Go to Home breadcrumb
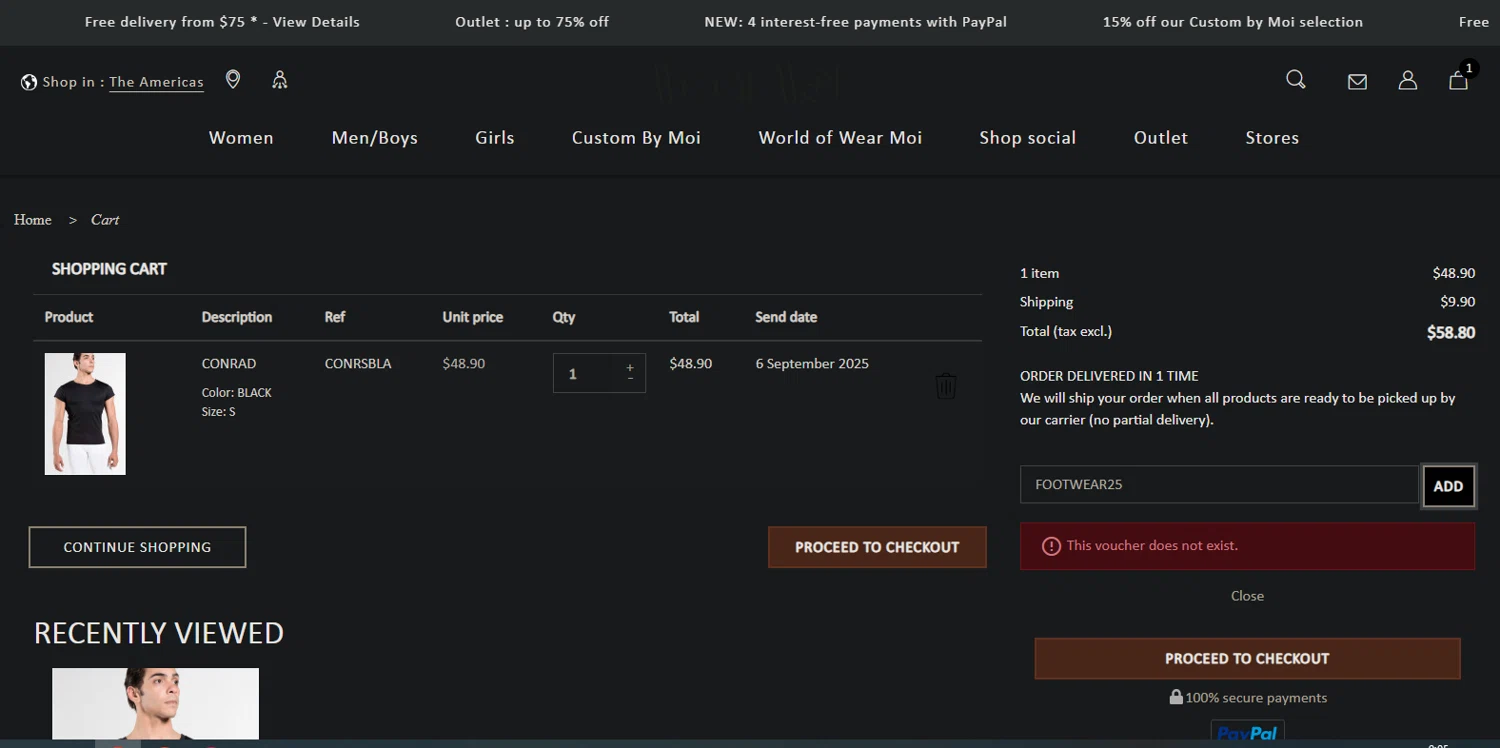Viewport: 1500px width, 748px height. pyautogui.click(x=33, y=220)
